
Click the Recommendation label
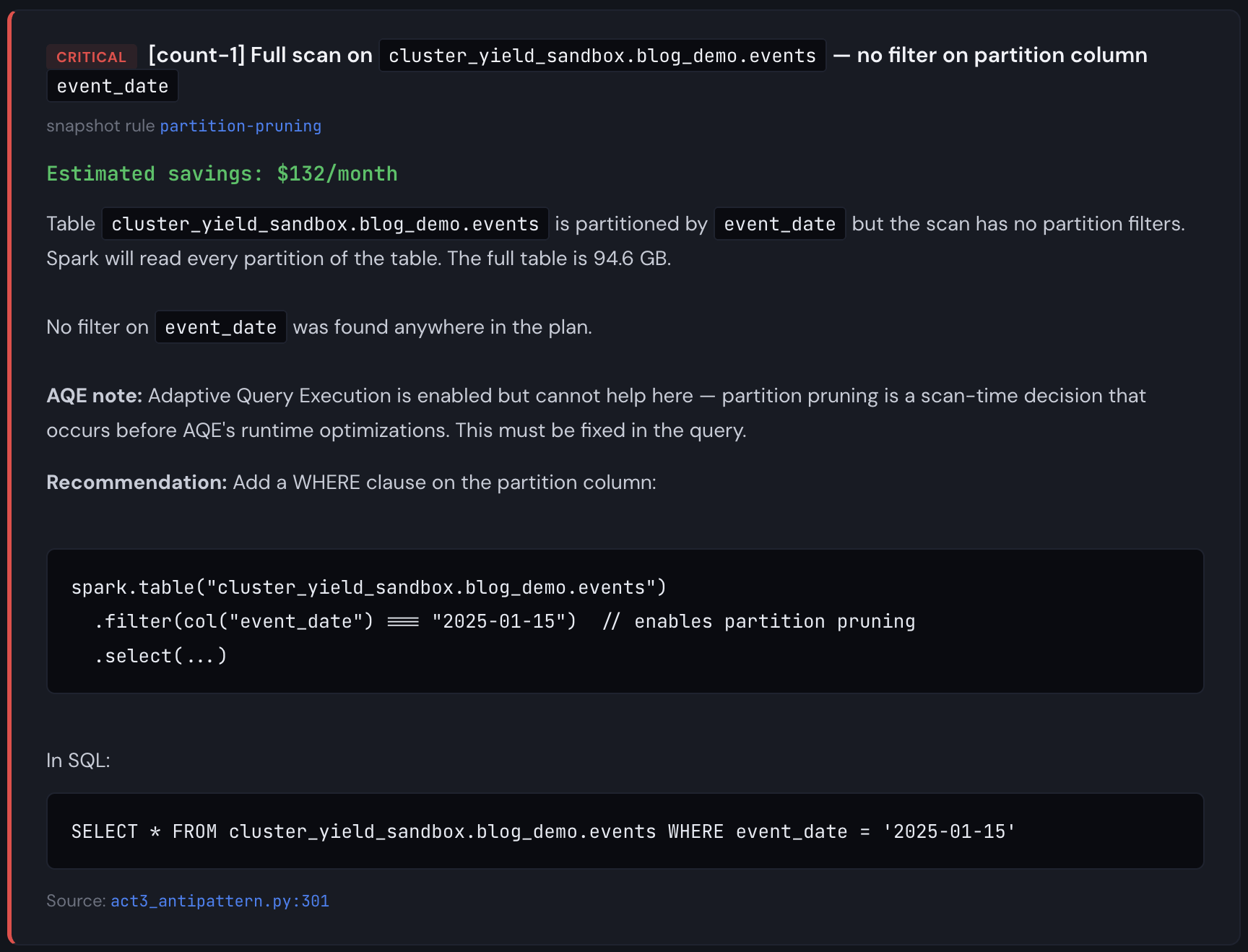[136, 483]
